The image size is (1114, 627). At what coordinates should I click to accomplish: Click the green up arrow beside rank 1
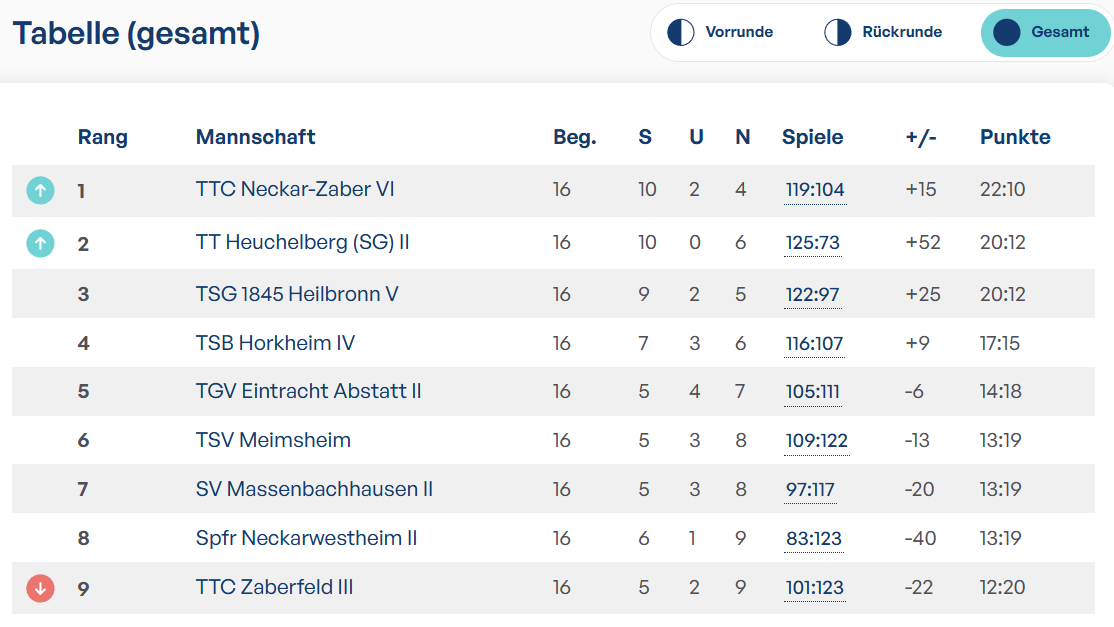40,190
